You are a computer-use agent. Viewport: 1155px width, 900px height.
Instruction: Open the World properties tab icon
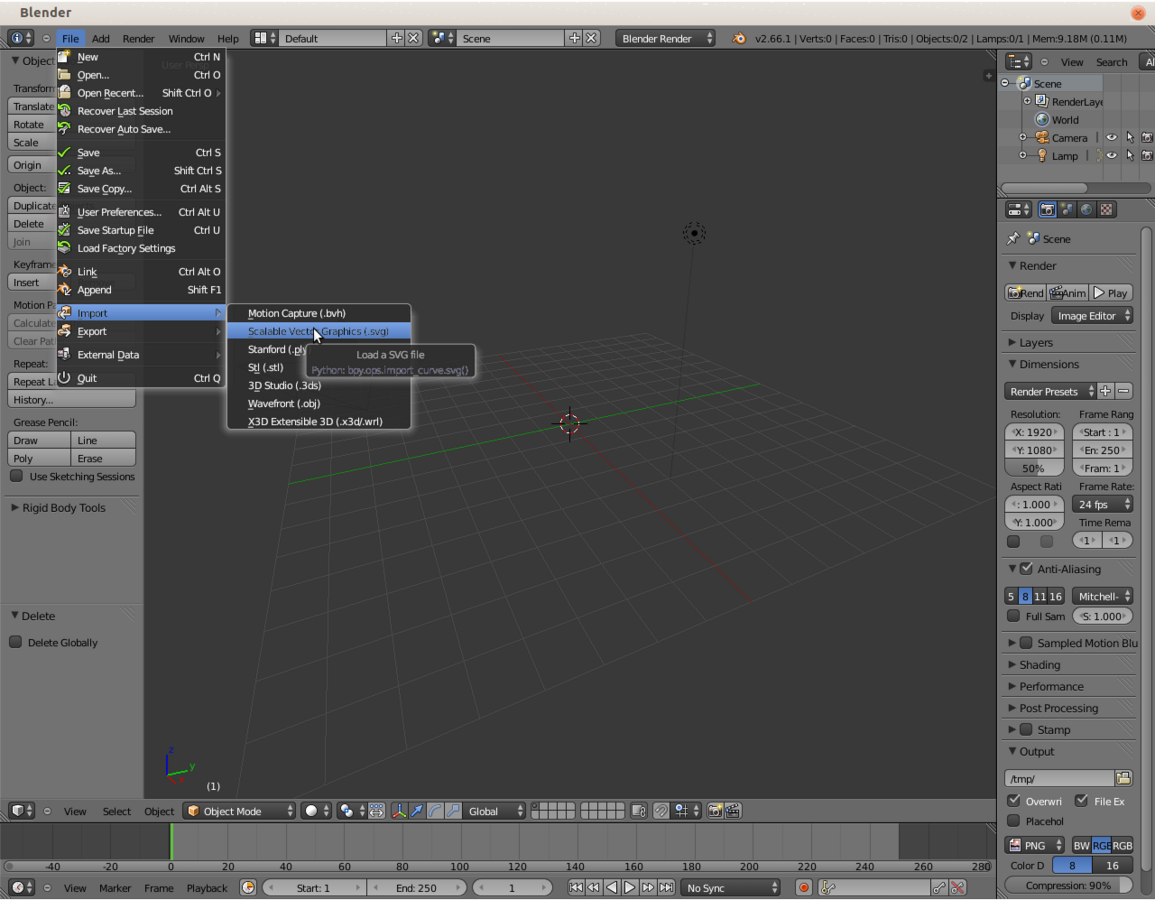[x=1087, y=210]
